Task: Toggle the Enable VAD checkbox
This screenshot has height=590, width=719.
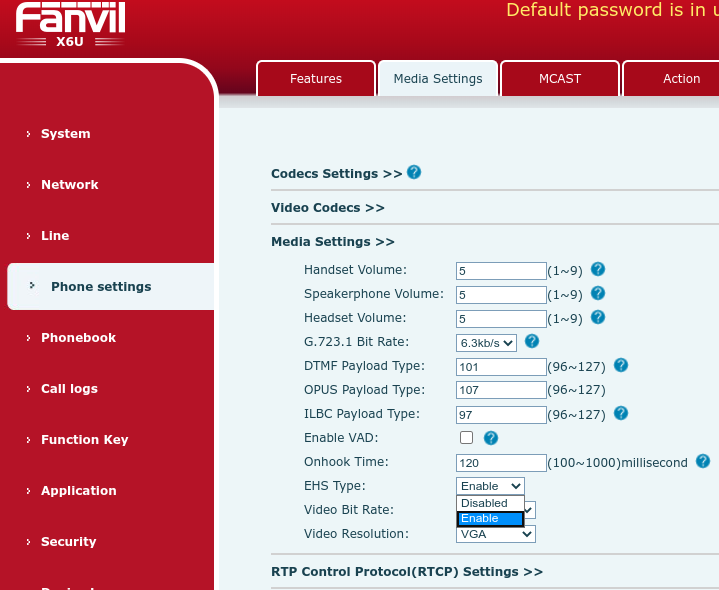Action: coord(466,437)
